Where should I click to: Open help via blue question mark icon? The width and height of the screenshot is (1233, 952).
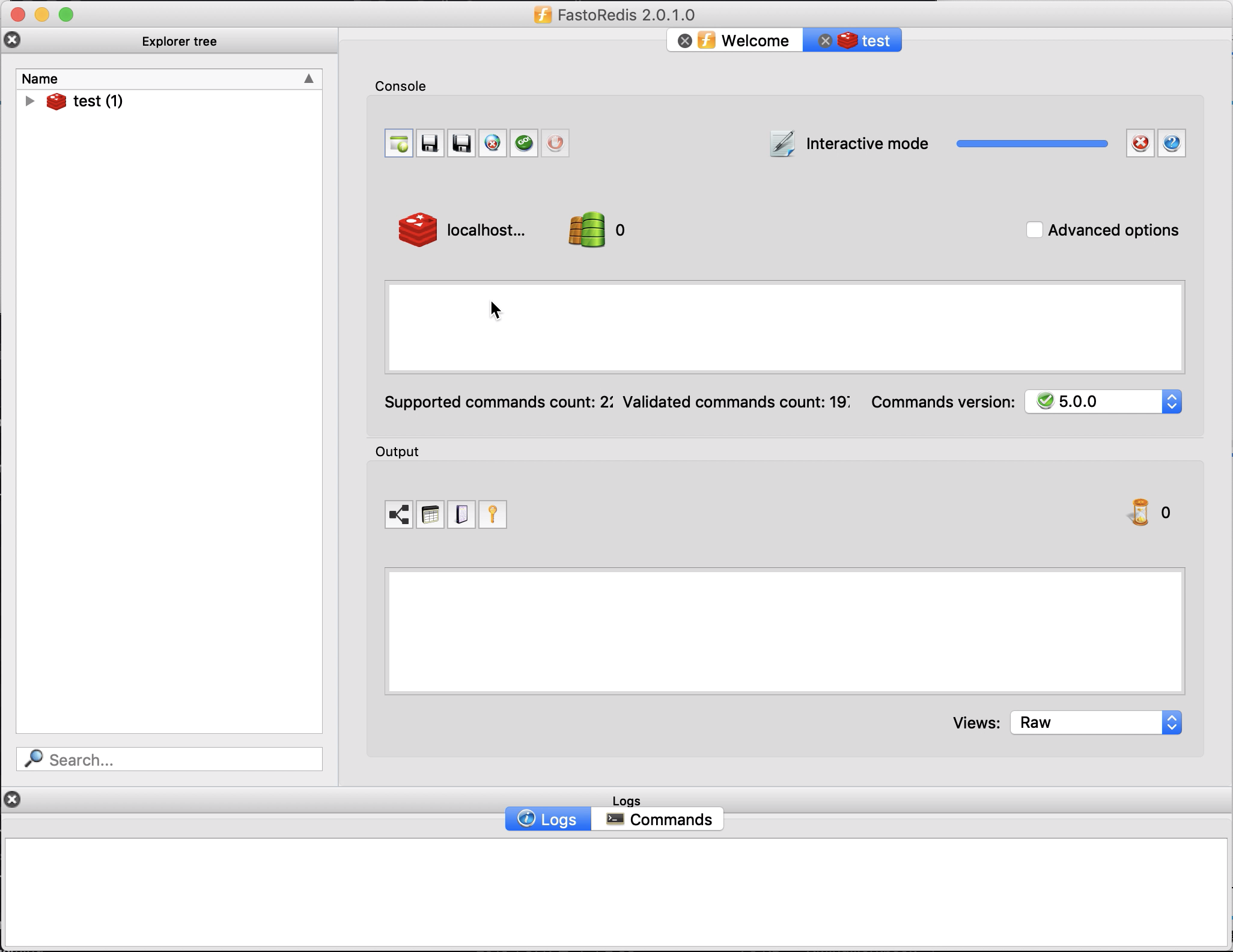click(x=1172, y=143)
